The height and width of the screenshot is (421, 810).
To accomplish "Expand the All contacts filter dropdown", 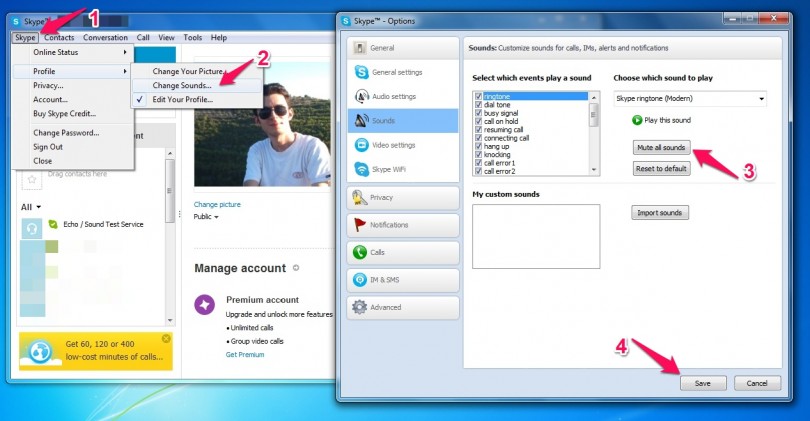I will coord(38,207).
